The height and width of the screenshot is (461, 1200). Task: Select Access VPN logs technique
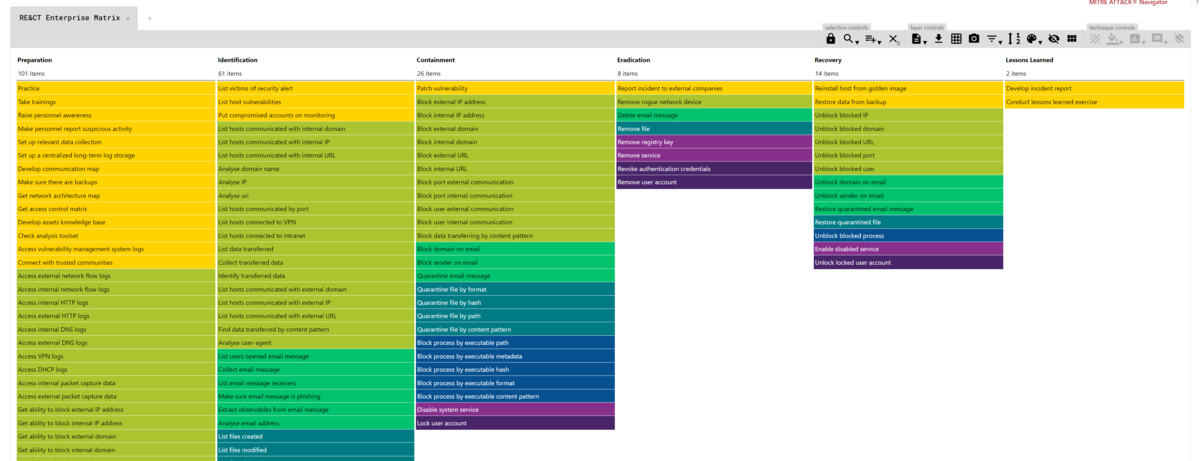tap(116, 356)
